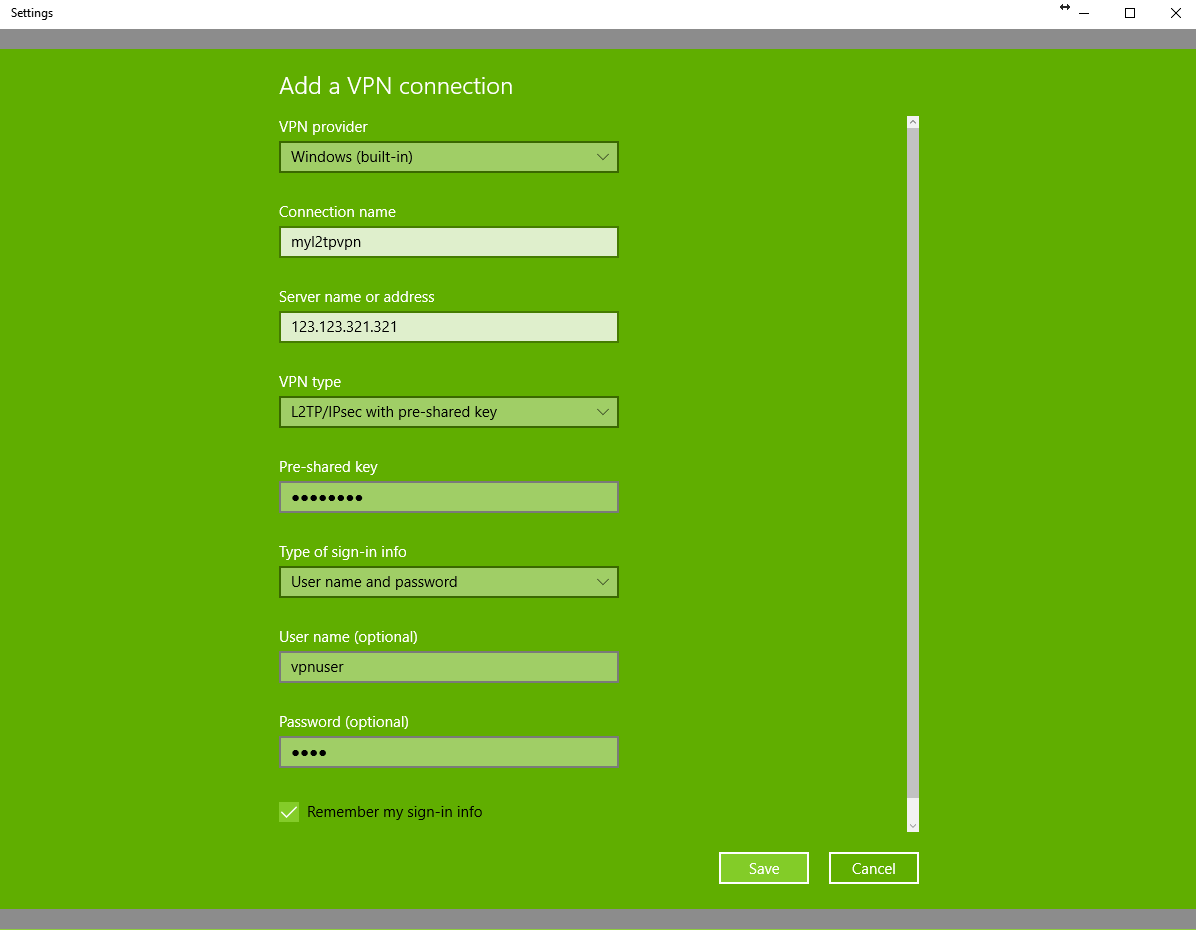The width and height of the screenshot is (1196, 930).
Task: Click the Add a VPN connection heading
Action: click(396, 86)
